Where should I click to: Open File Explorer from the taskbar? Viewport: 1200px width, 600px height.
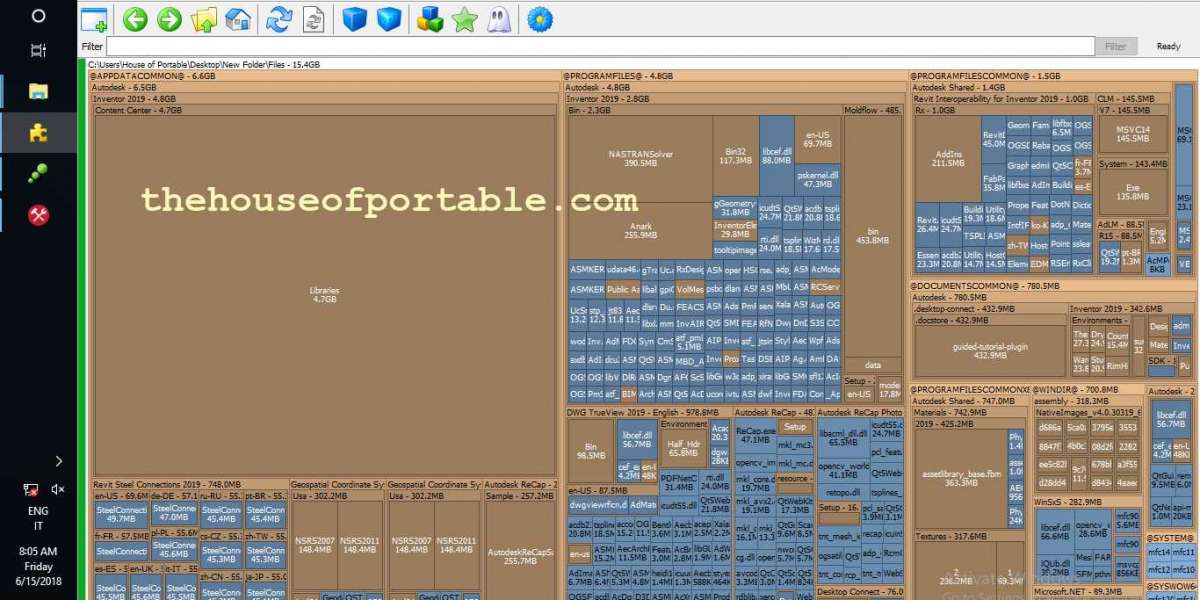(x=38, y=91)
